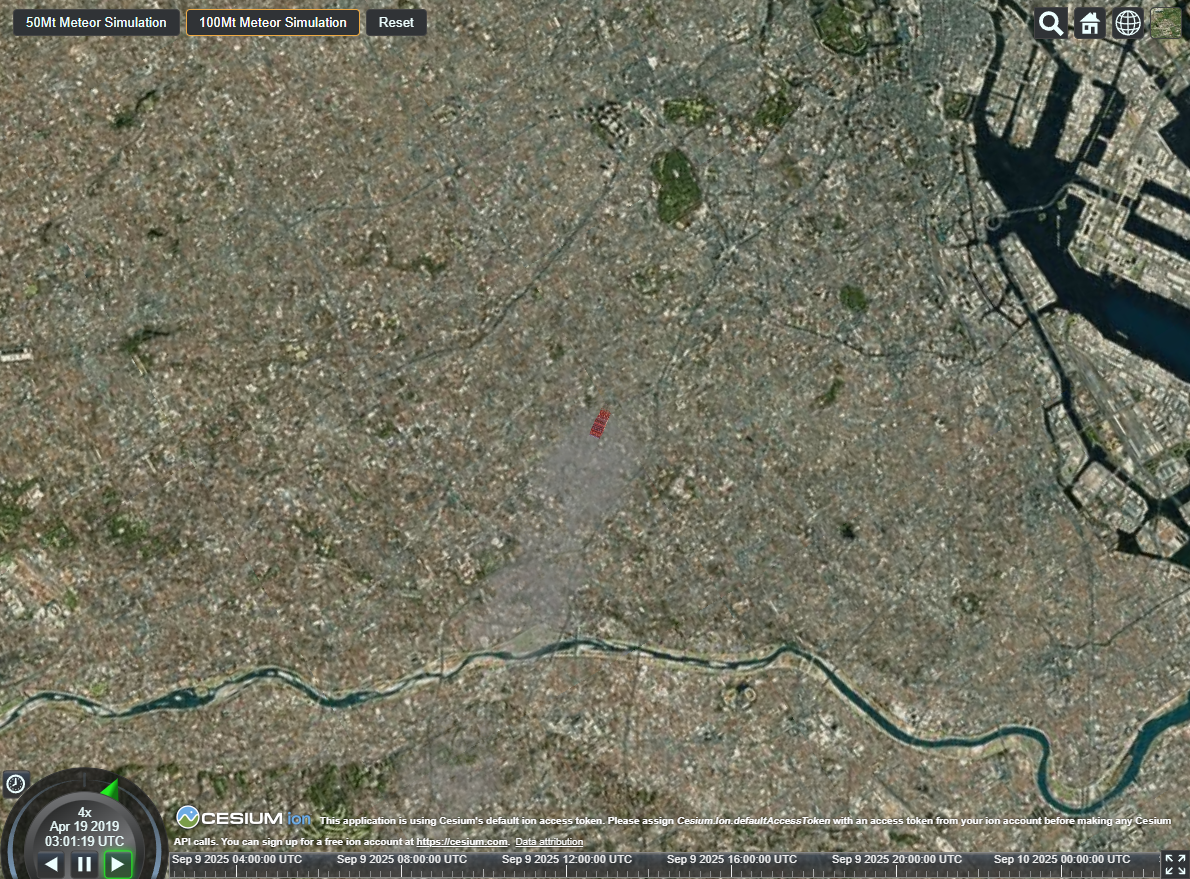Click the Reset button
Image resolution: width=1190 pixels, height=879 pixels.
coord(396,23)
